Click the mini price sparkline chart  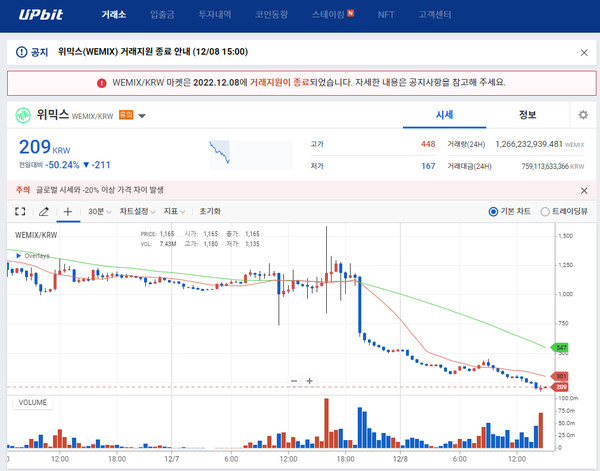(251, 155)
